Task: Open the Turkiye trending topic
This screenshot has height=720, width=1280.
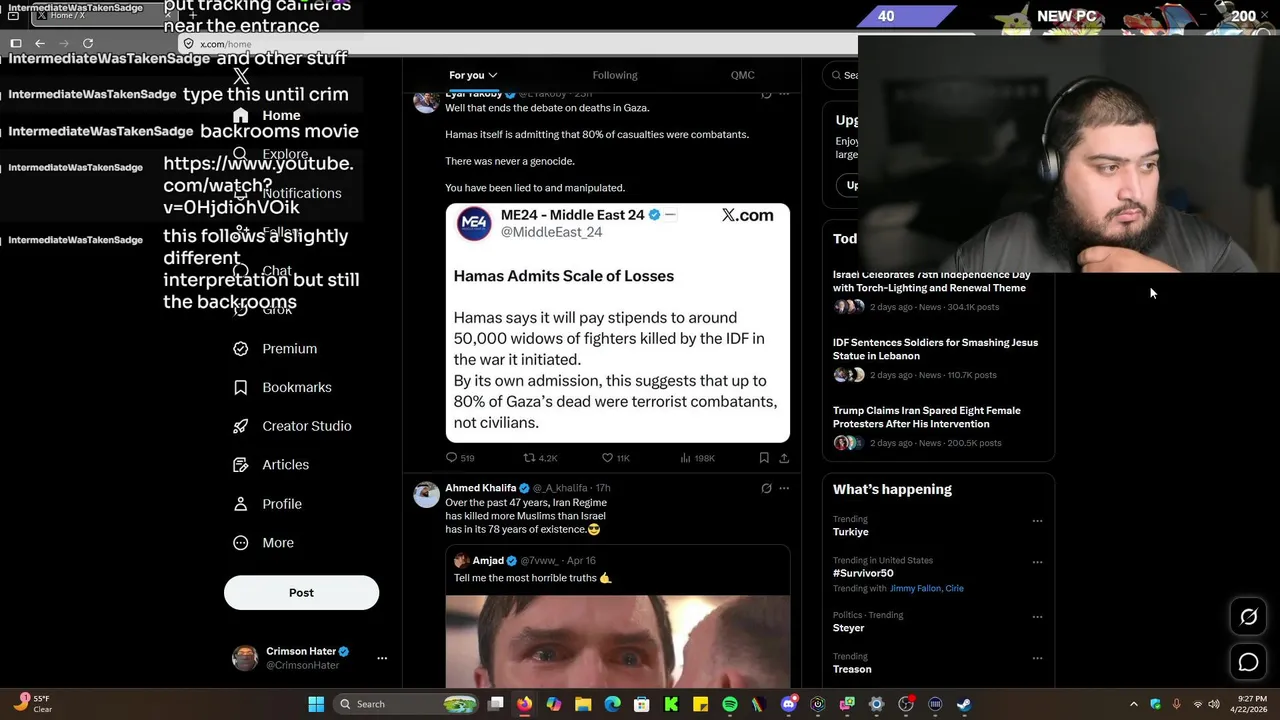Action: [851, 532]
